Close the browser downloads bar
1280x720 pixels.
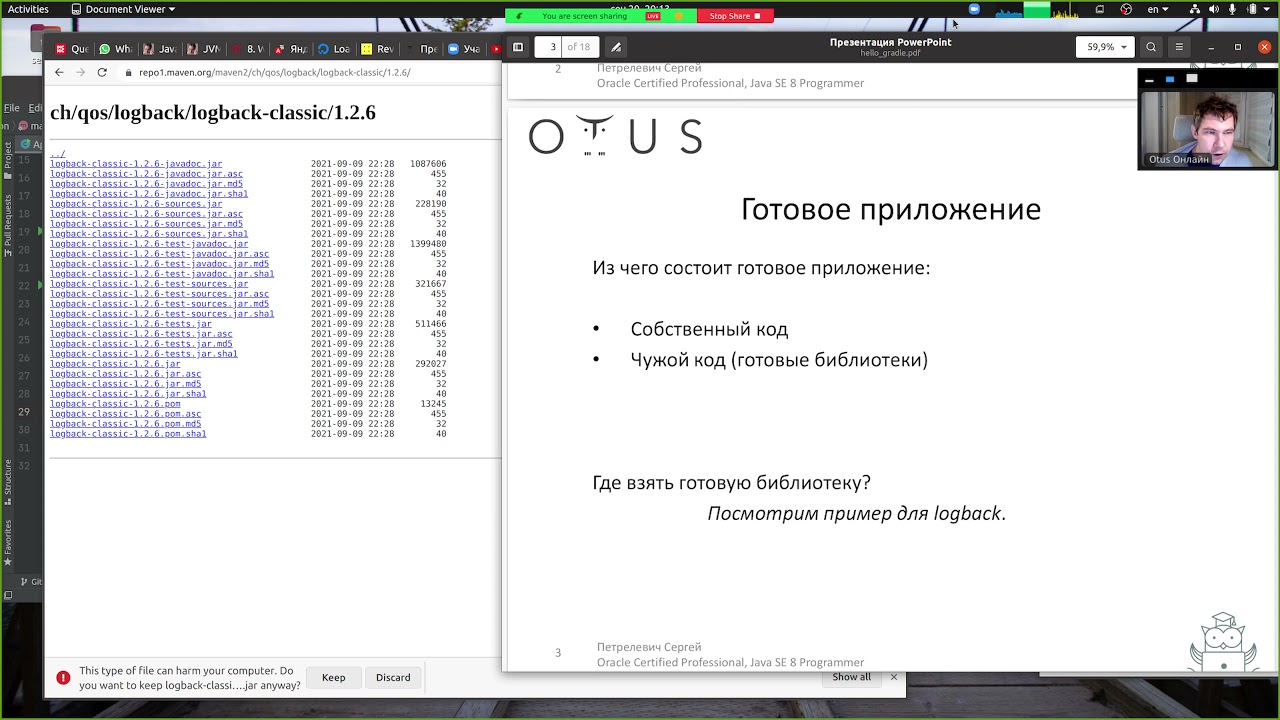pos(894,677)
